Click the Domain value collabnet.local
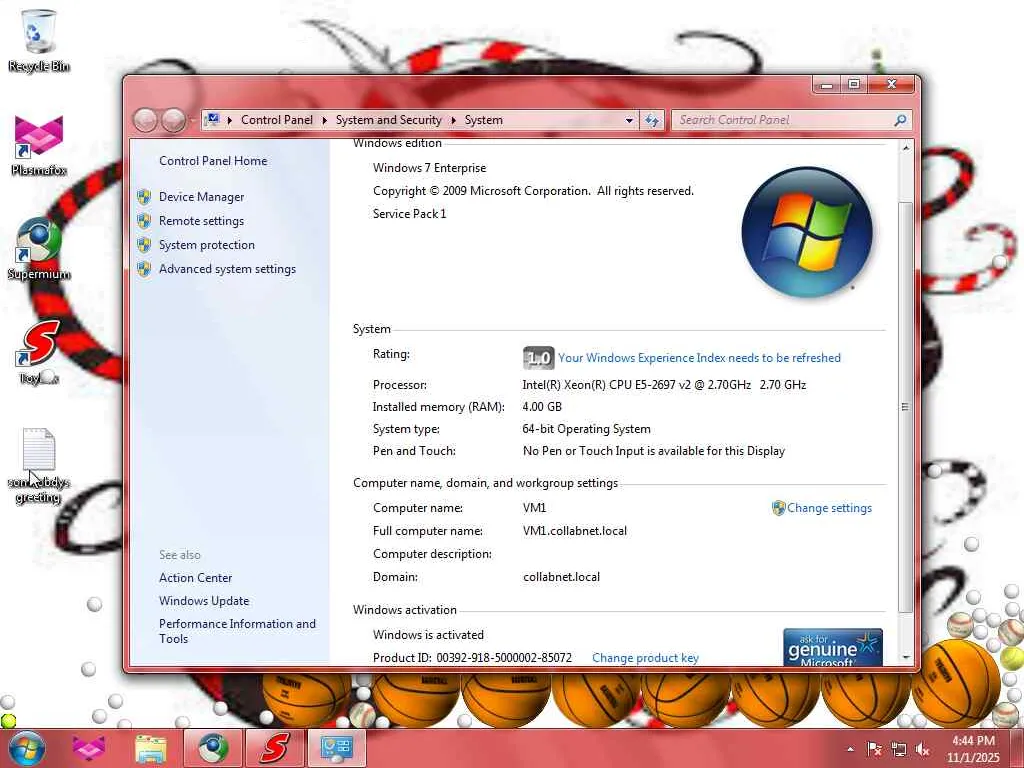The image size is (1024, 768). [561, 577]
